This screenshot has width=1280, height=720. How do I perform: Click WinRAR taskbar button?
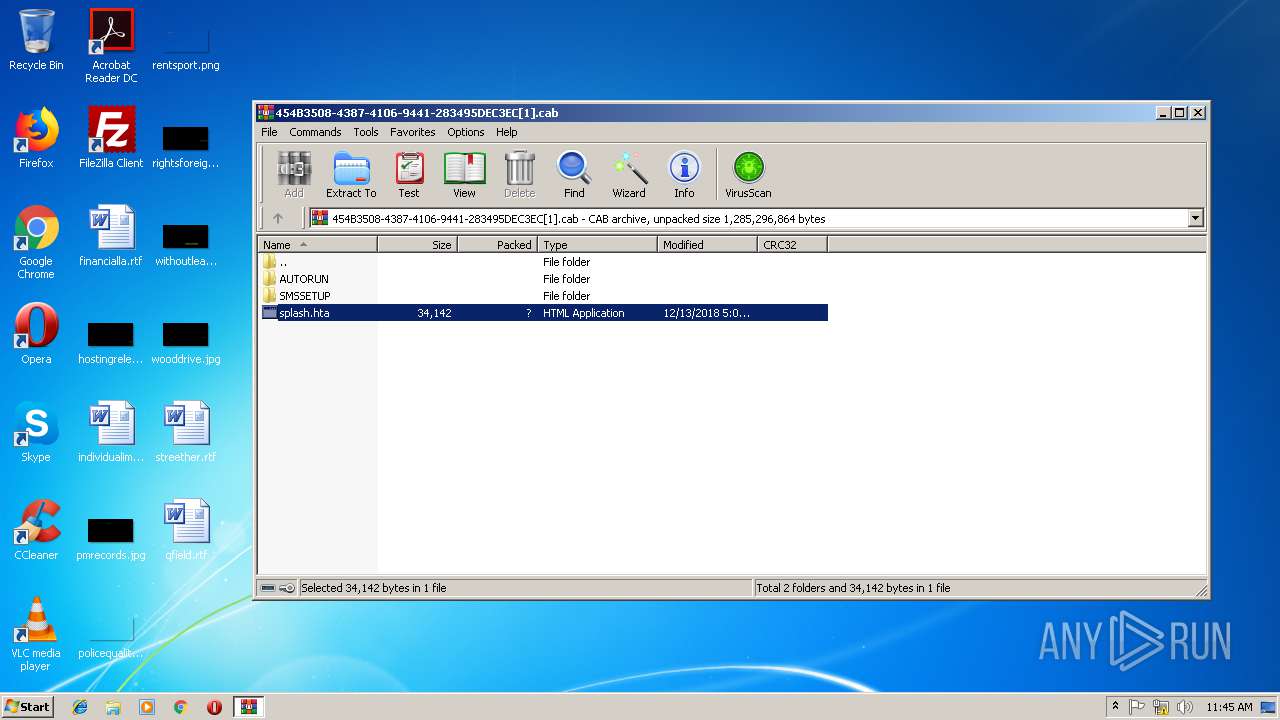(248, 707)
